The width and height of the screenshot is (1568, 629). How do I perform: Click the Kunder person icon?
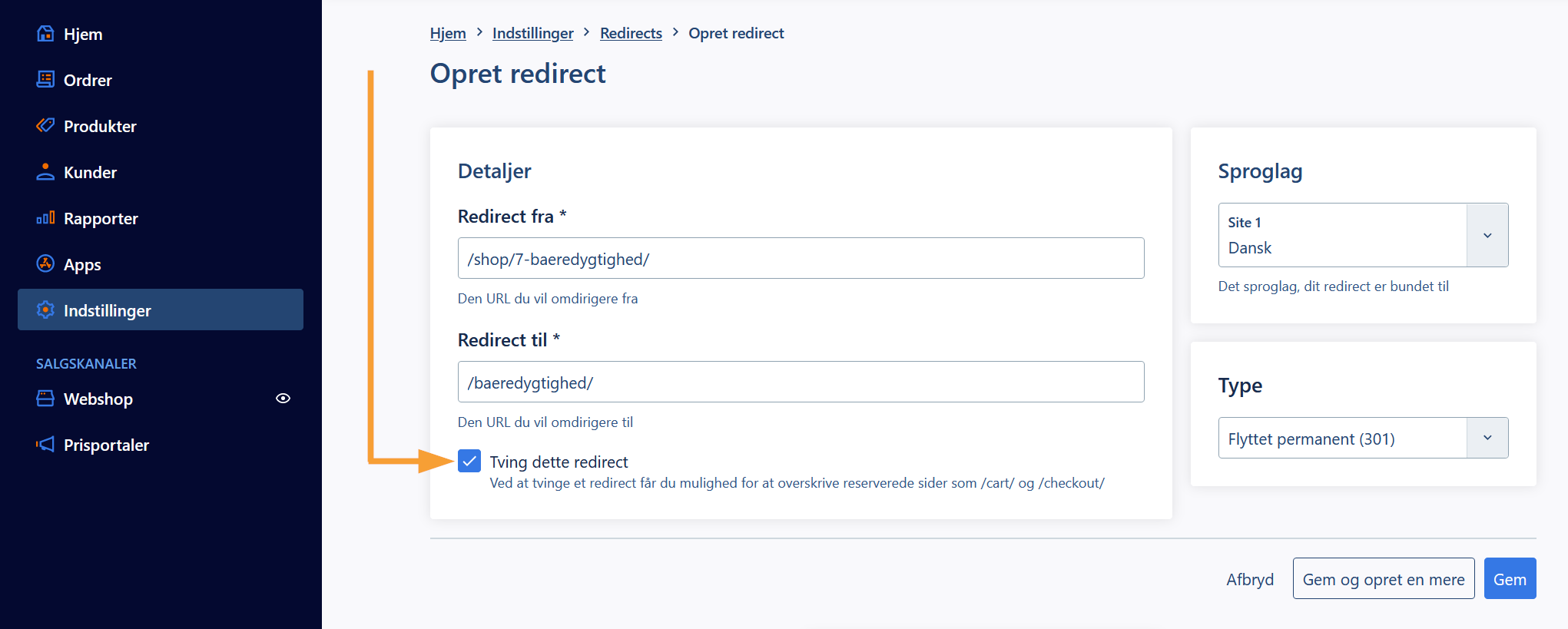click(x=45, y=172)
